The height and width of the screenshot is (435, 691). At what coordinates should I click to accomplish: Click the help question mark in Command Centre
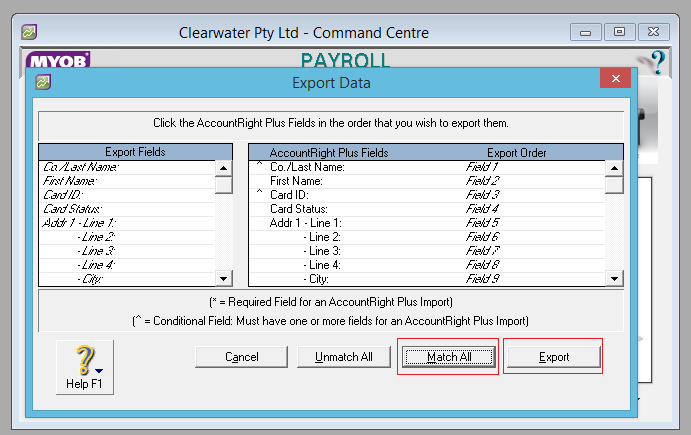(657, 62)
